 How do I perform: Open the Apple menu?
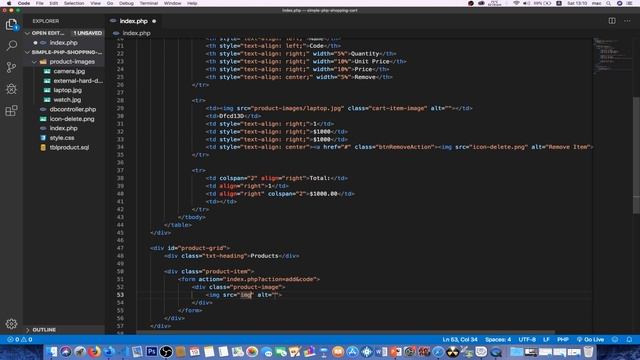point(8,3)
